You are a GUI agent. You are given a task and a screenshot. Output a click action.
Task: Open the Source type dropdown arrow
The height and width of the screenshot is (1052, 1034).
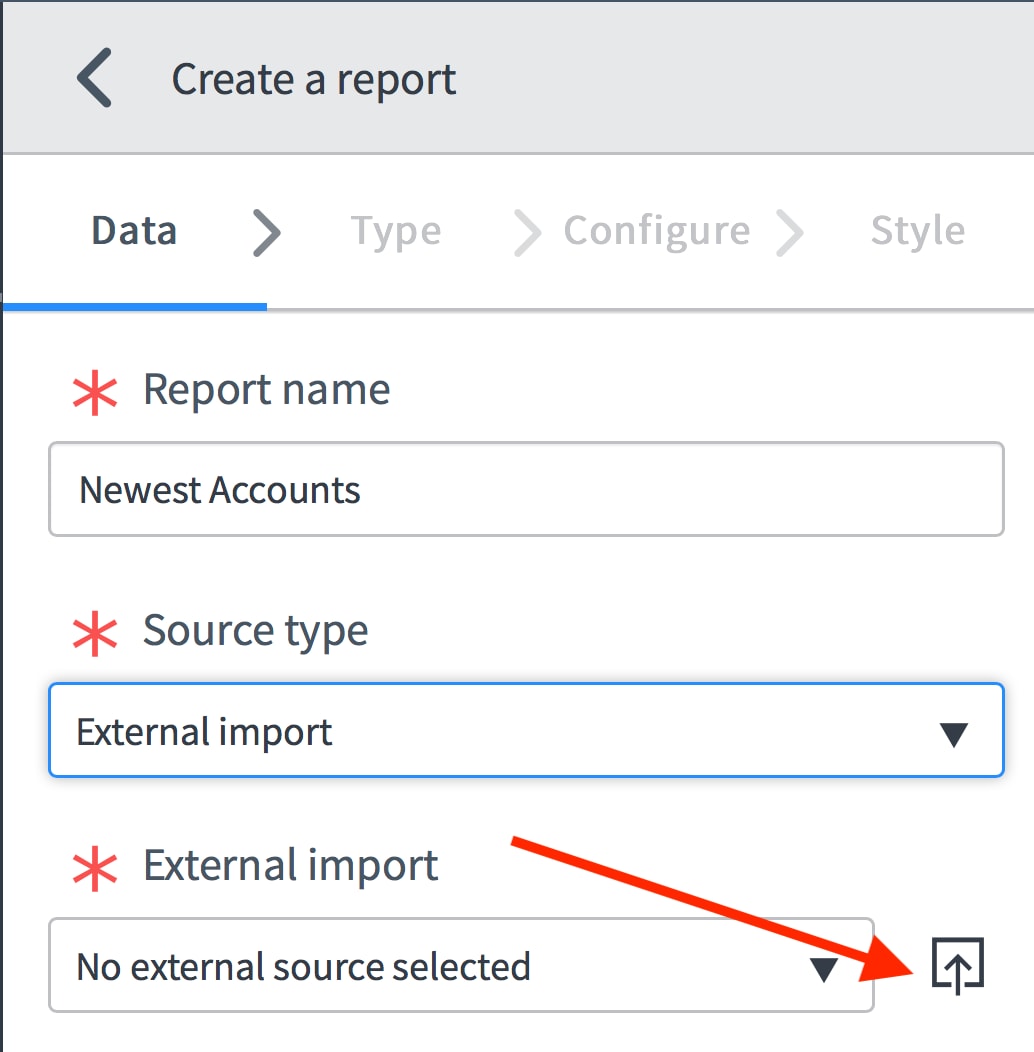pyautogui.click(x=954, y=734)
